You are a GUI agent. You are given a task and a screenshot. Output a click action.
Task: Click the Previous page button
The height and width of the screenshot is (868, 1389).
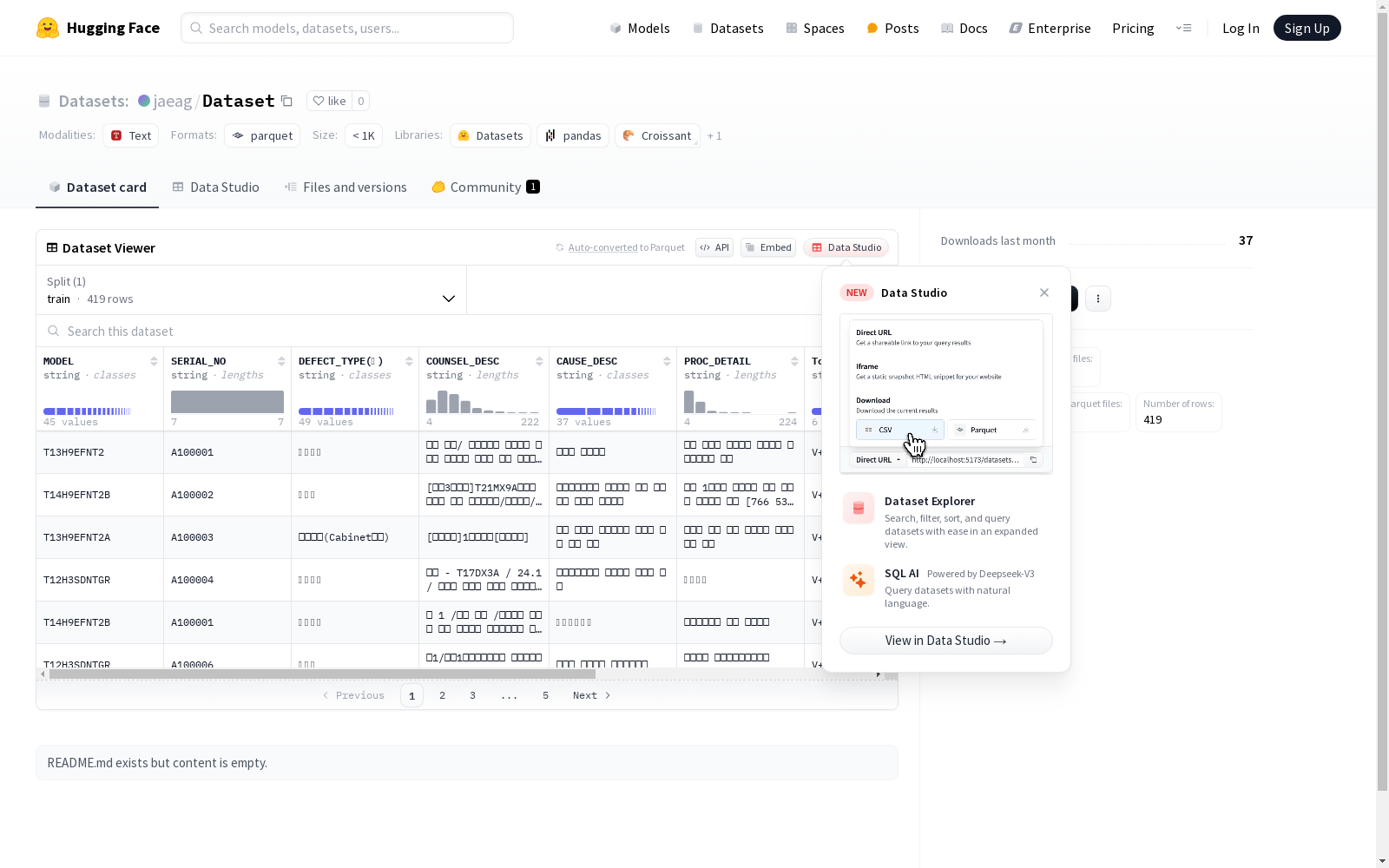[x=353, y=695]
